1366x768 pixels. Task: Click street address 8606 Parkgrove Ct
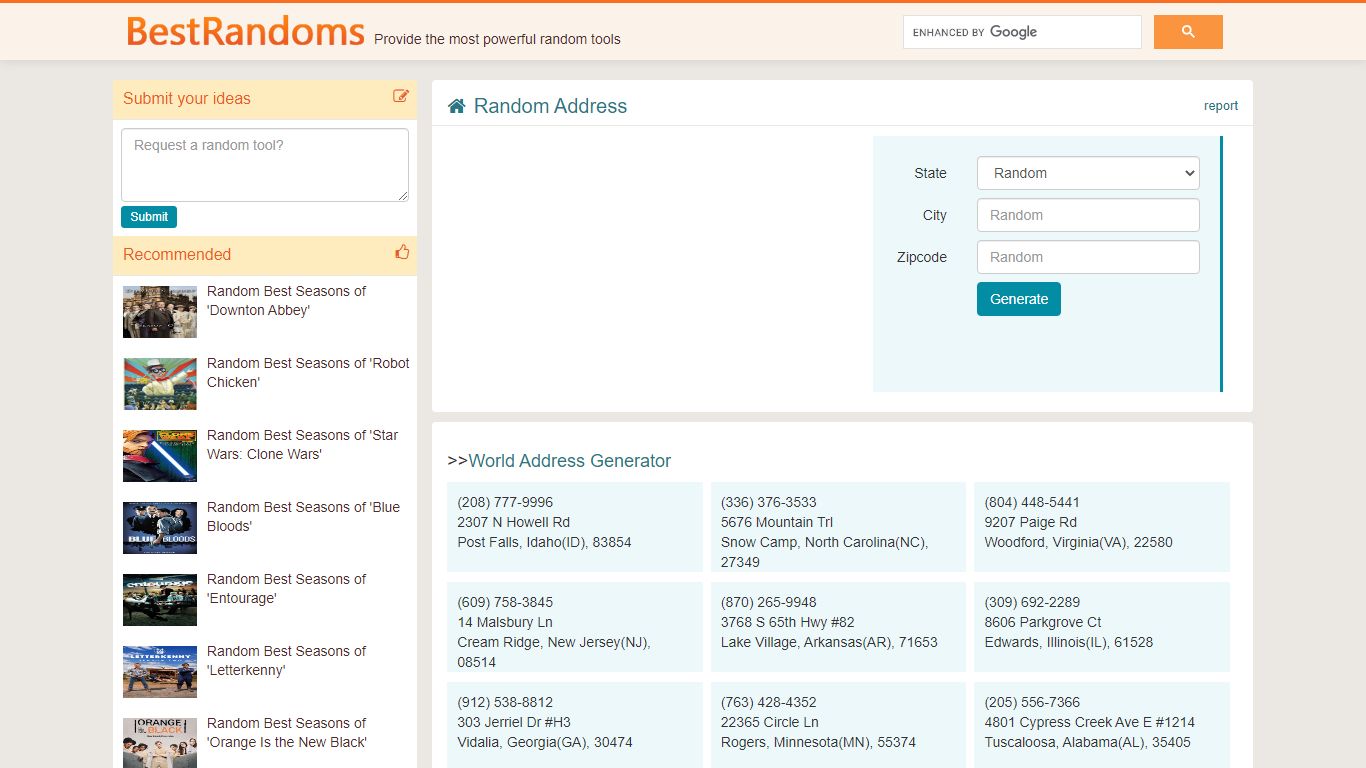pos(1043,622)
